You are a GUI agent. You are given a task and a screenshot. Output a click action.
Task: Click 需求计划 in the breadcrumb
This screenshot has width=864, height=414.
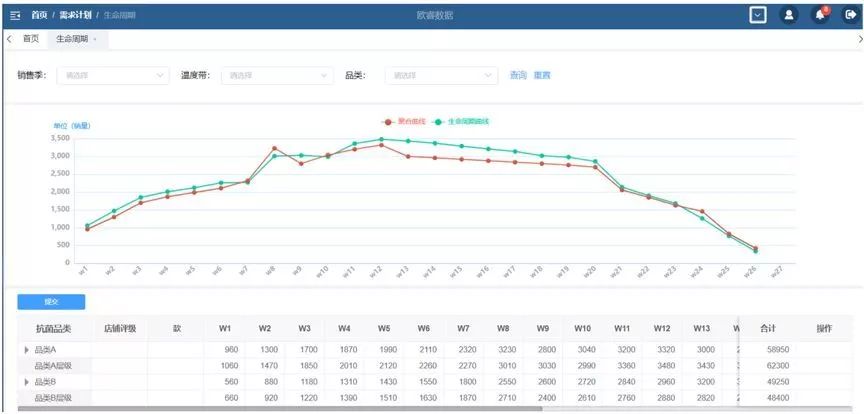point(76,15)
